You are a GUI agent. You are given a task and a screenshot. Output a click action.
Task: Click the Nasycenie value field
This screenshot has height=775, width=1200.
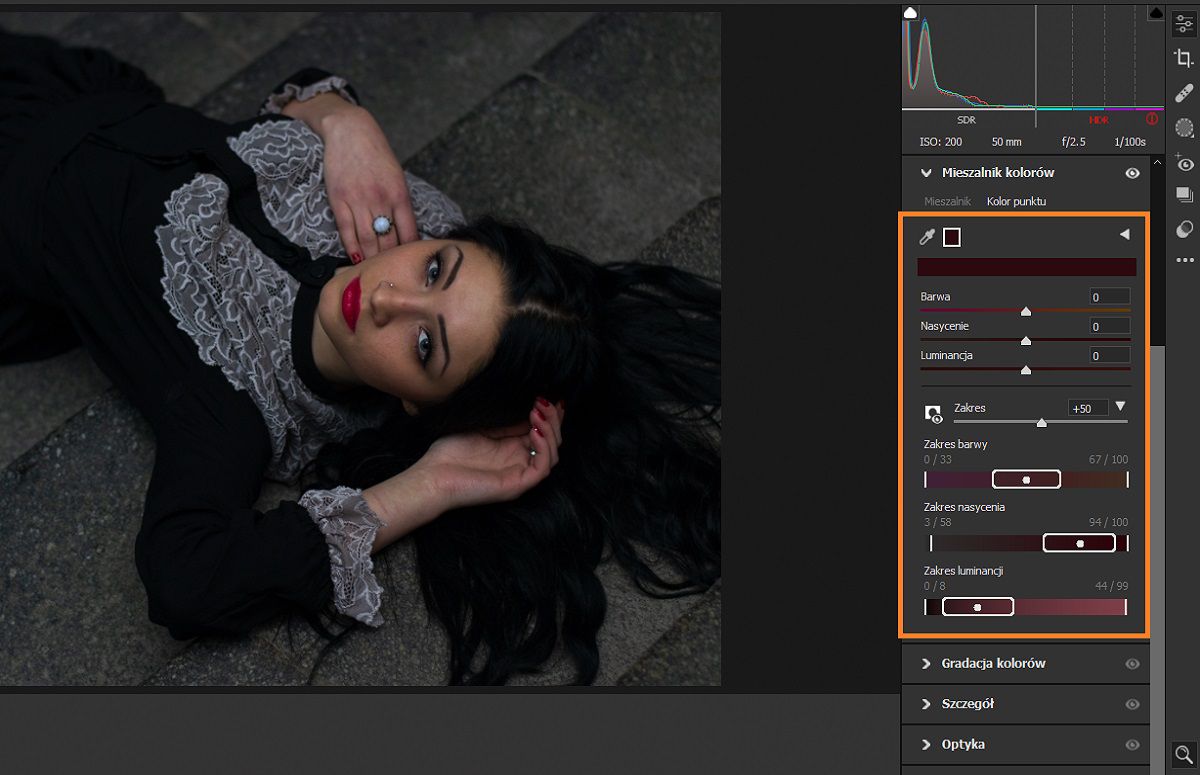click(1110, 326)
